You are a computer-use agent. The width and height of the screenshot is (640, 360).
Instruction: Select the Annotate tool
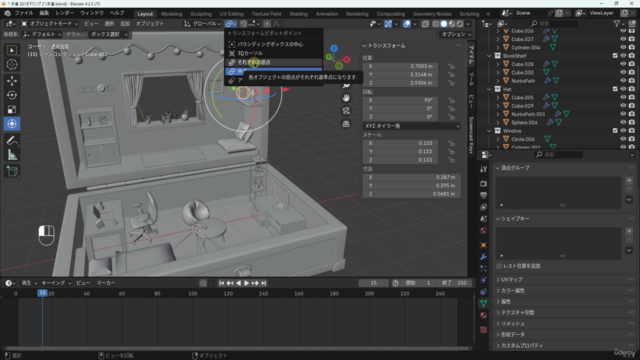(12, 140)
